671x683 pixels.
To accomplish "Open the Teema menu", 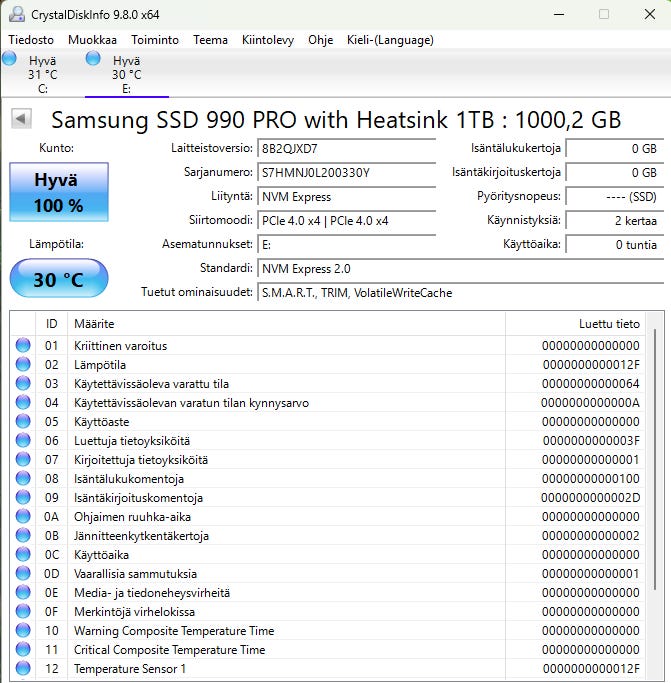I will [210, 40].
